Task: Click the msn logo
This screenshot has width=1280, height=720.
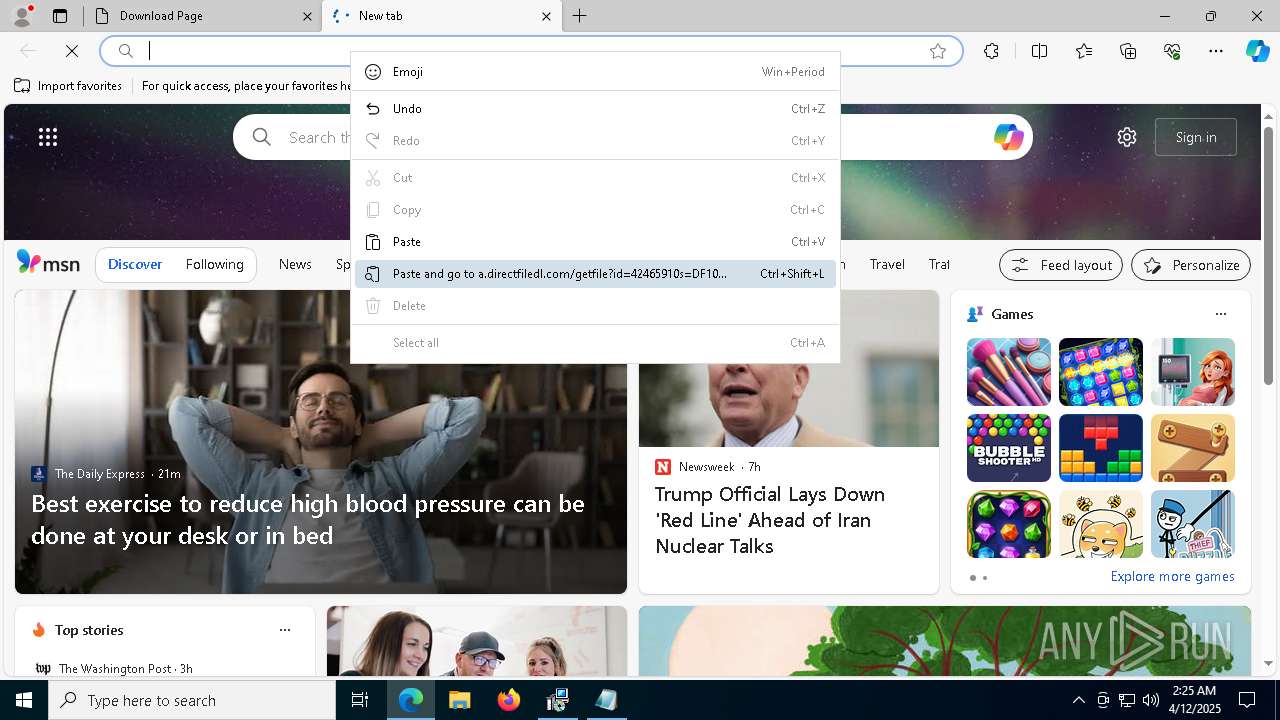Action: [x=48, y=263]
